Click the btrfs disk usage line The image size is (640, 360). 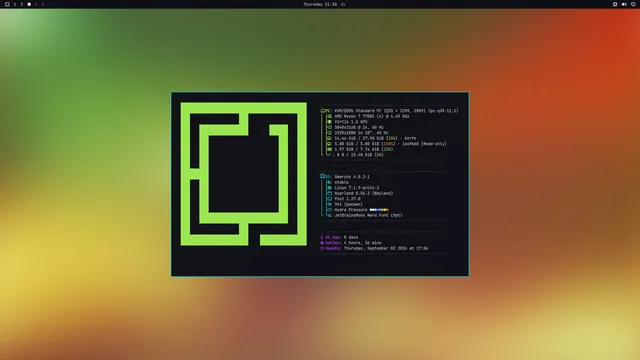pyautogui.click(x=375, y=138)
